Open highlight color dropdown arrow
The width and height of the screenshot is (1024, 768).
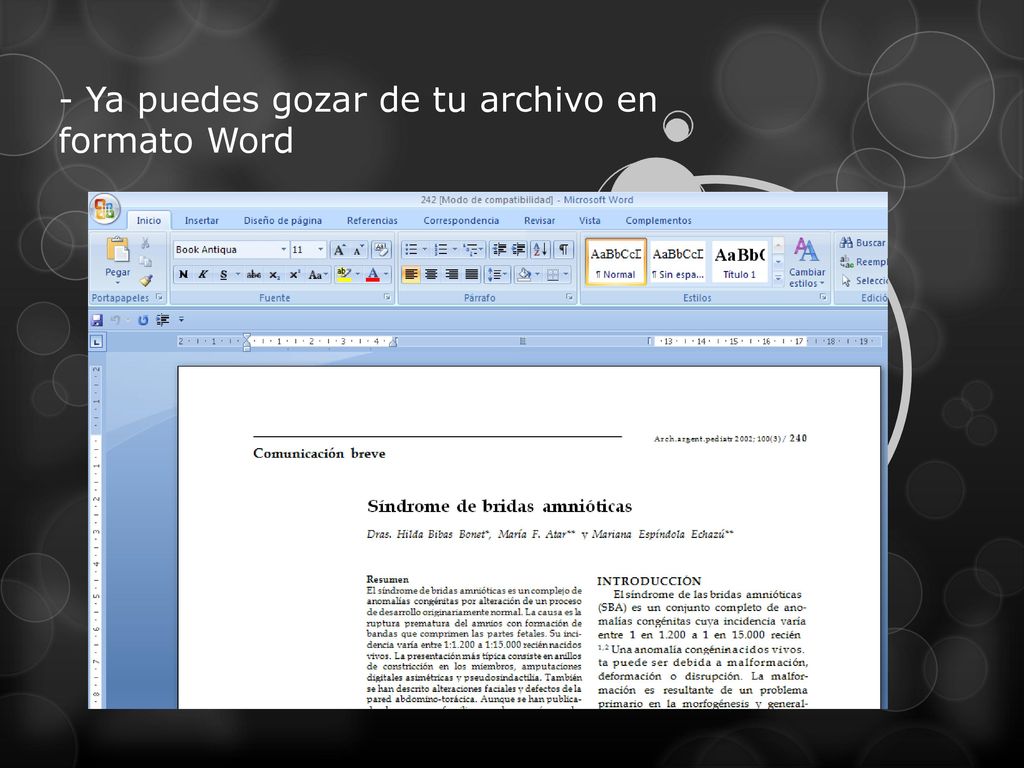[358, 274]
